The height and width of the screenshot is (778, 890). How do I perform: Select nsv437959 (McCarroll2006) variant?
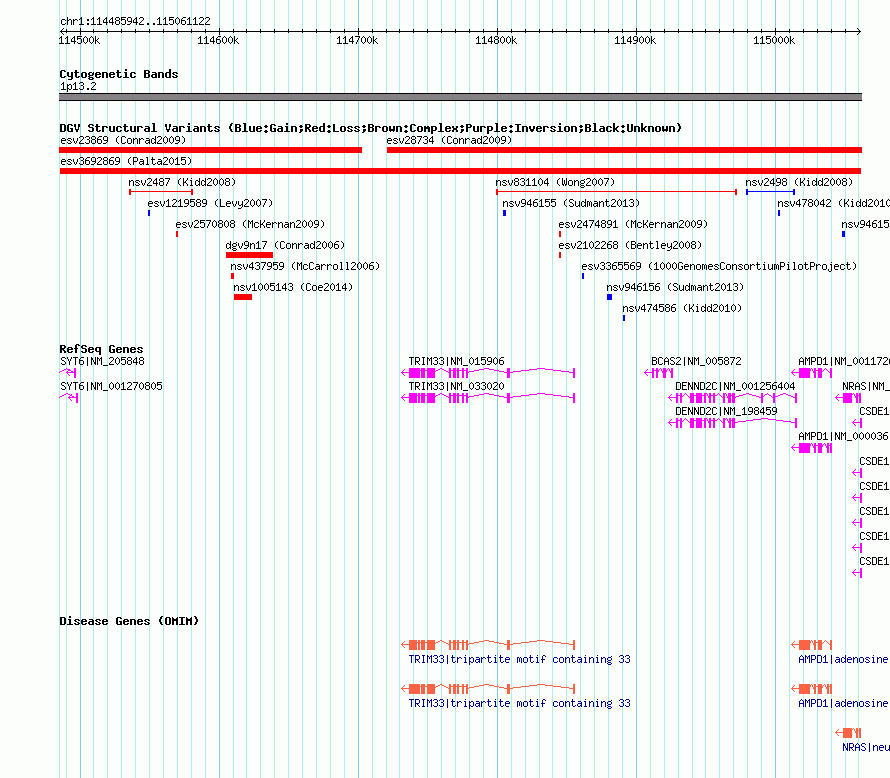click(x=305, y=266)
